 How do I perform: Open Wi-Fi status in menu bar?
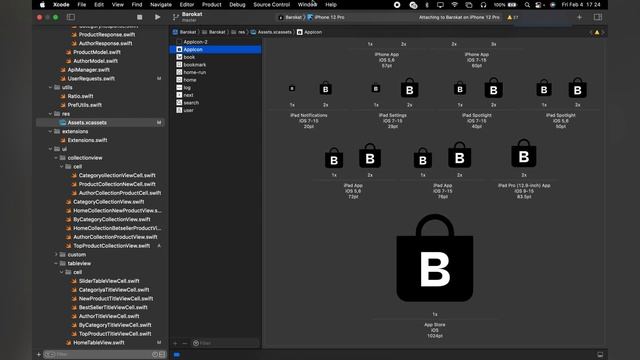point(454,5)
